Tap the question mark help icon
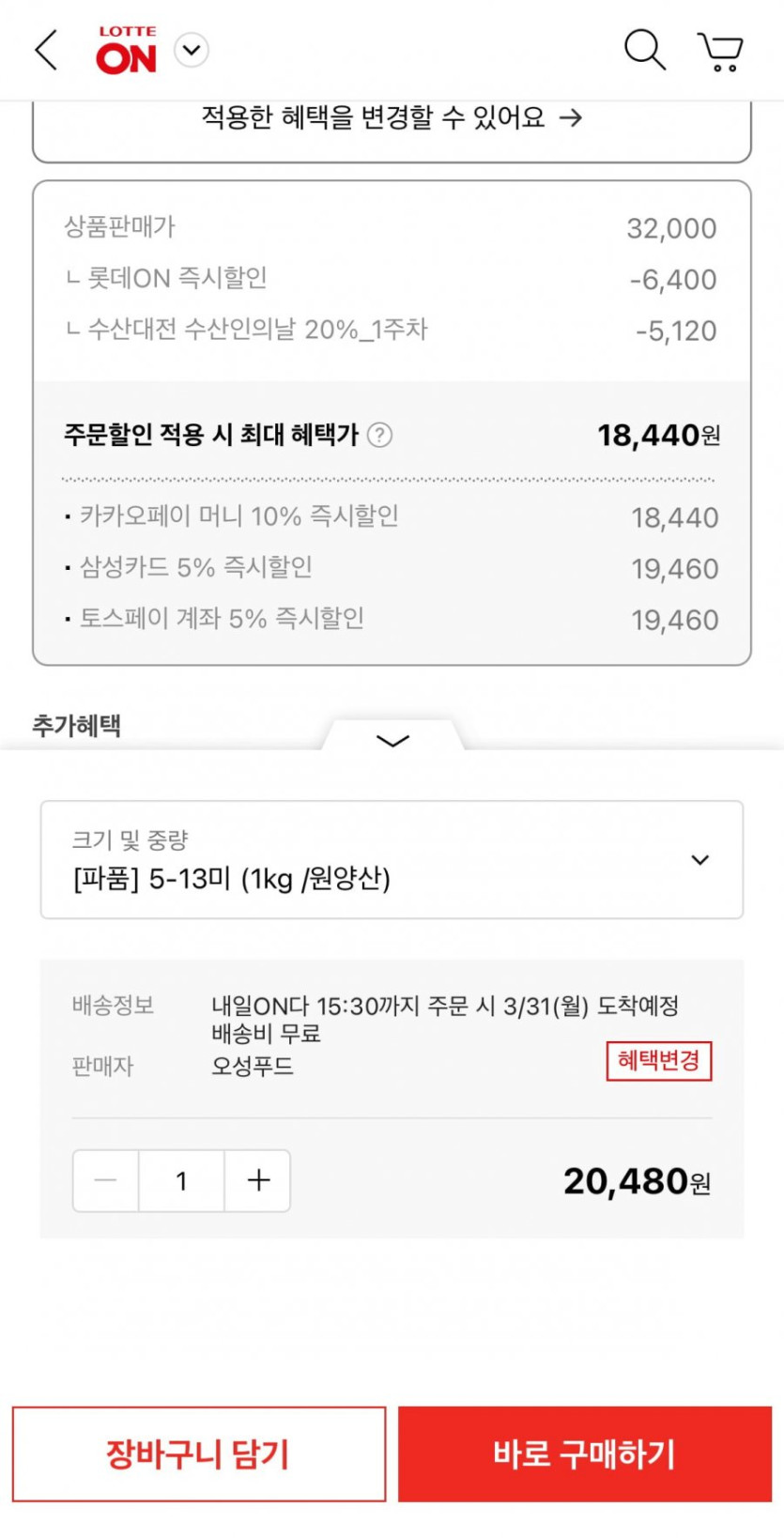This screenshot has height=1538, width=784. [379, 435]
